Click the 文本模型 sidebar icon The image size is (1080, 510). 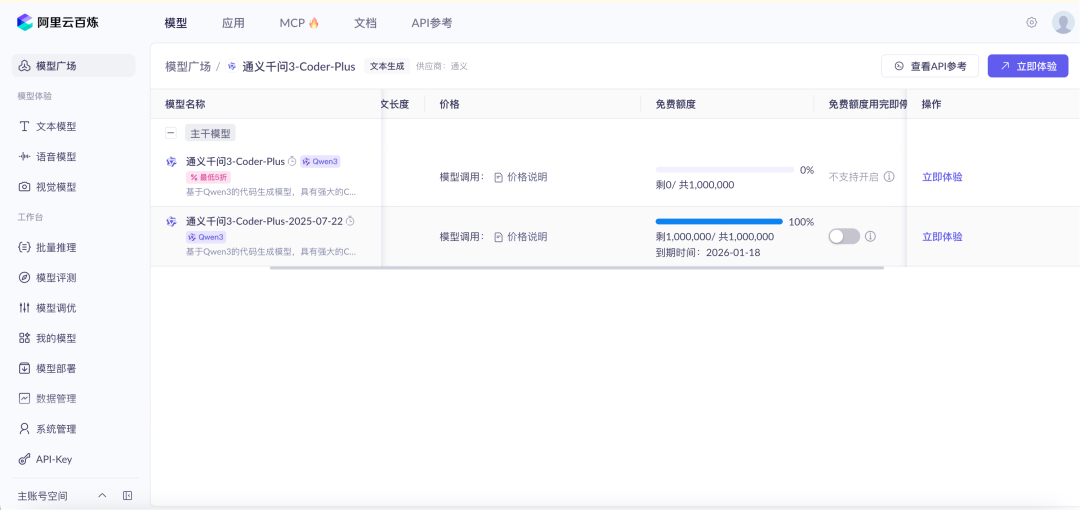24,126
